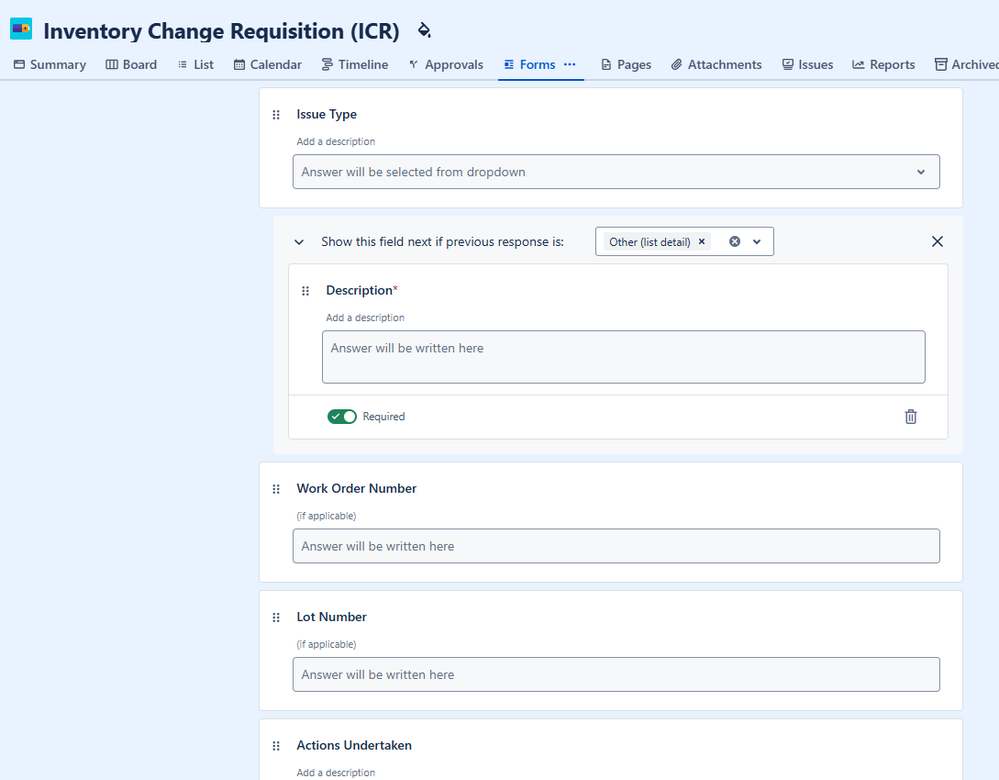The image size is (999, 780).
Task: Grab the drag handle for Actions Undertaken
Action: pyautogui.click(x=276, y=746)
